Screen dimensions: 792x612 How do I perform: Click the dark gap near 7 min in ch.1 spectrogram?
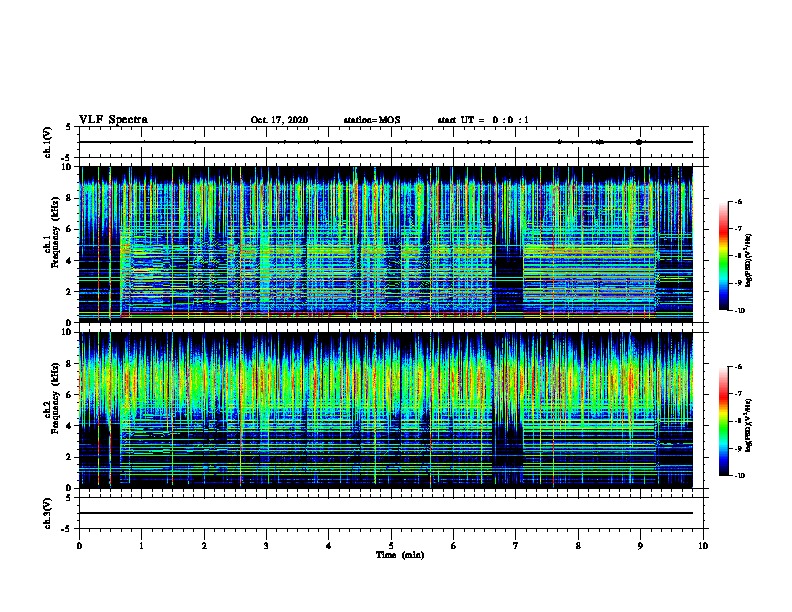click(x=508, y=273)
